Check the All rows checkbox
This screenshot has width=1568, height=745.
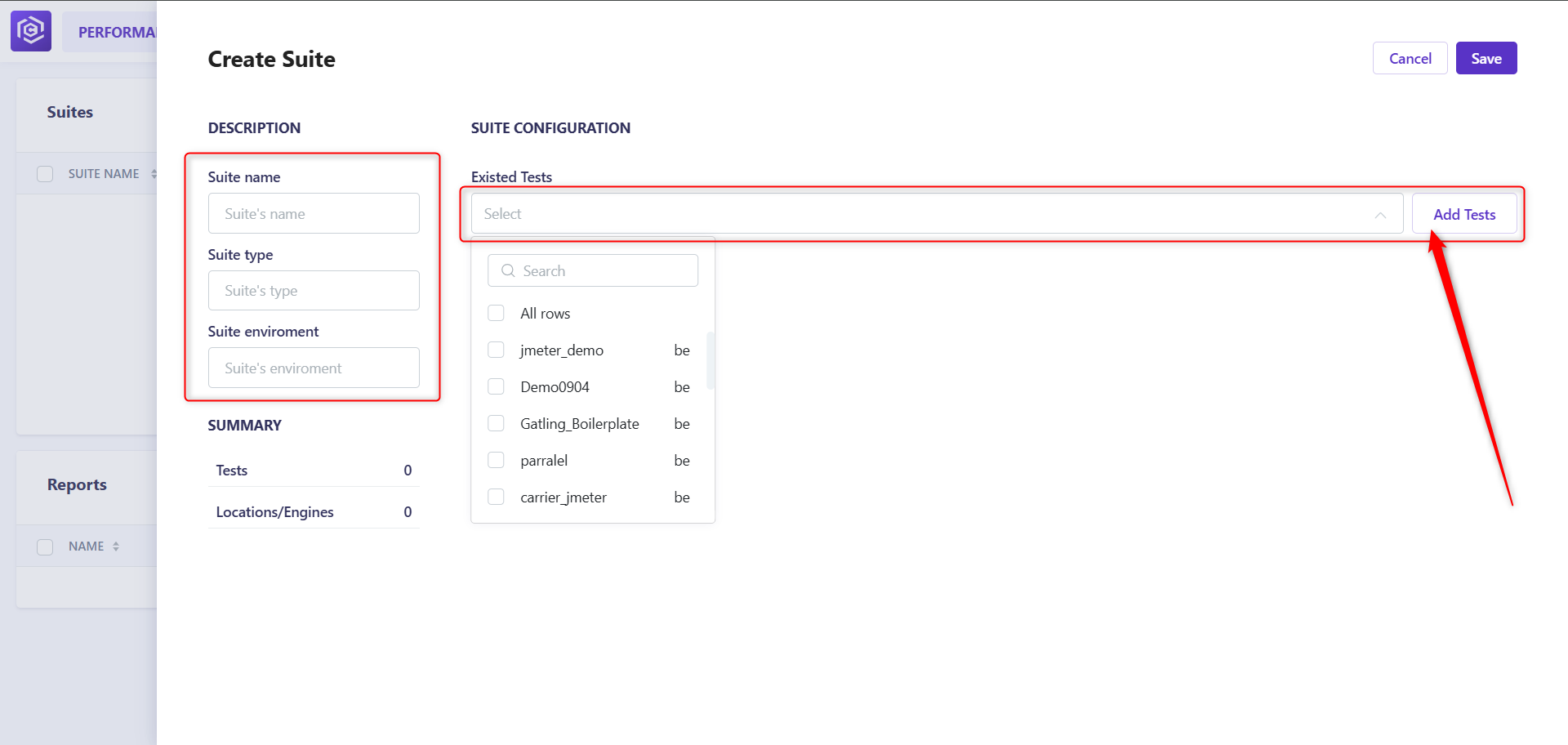pyautogui.click(x=496, y=313)
